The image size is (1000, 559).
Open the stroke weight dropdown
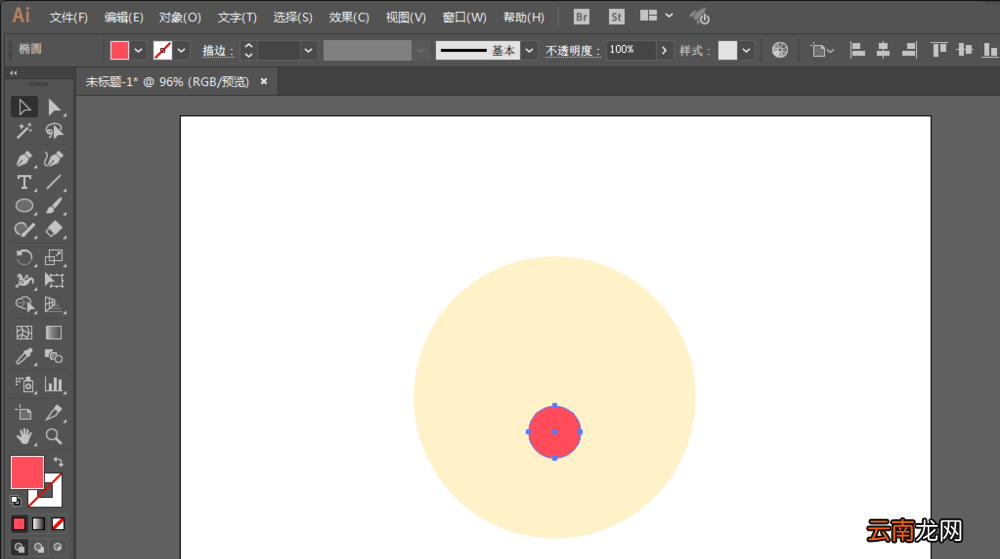309,50
